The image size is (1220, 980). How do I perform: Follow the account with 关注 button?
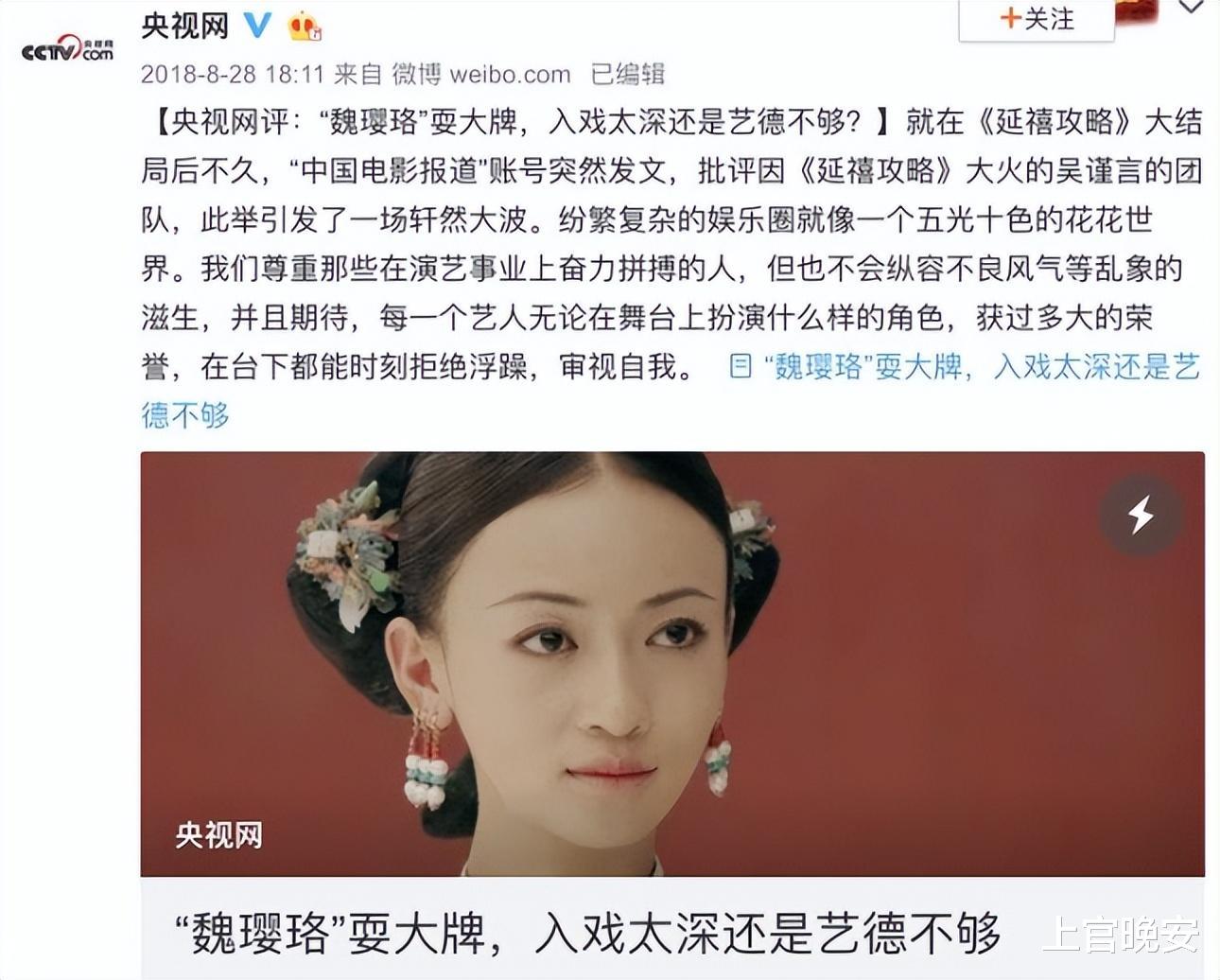tap(1037, 19)
